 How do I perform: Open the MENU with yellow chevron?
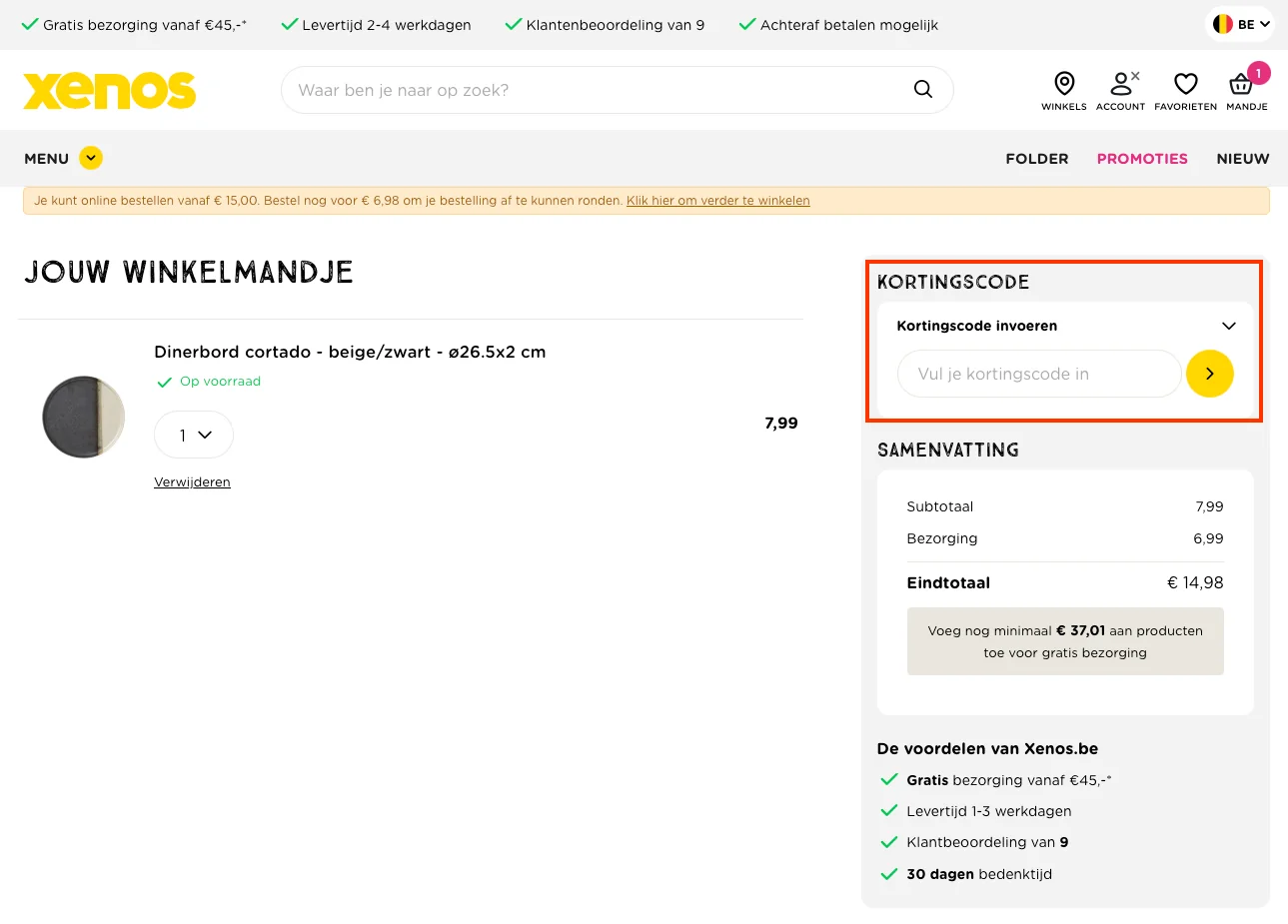click(x=63, y=158)
